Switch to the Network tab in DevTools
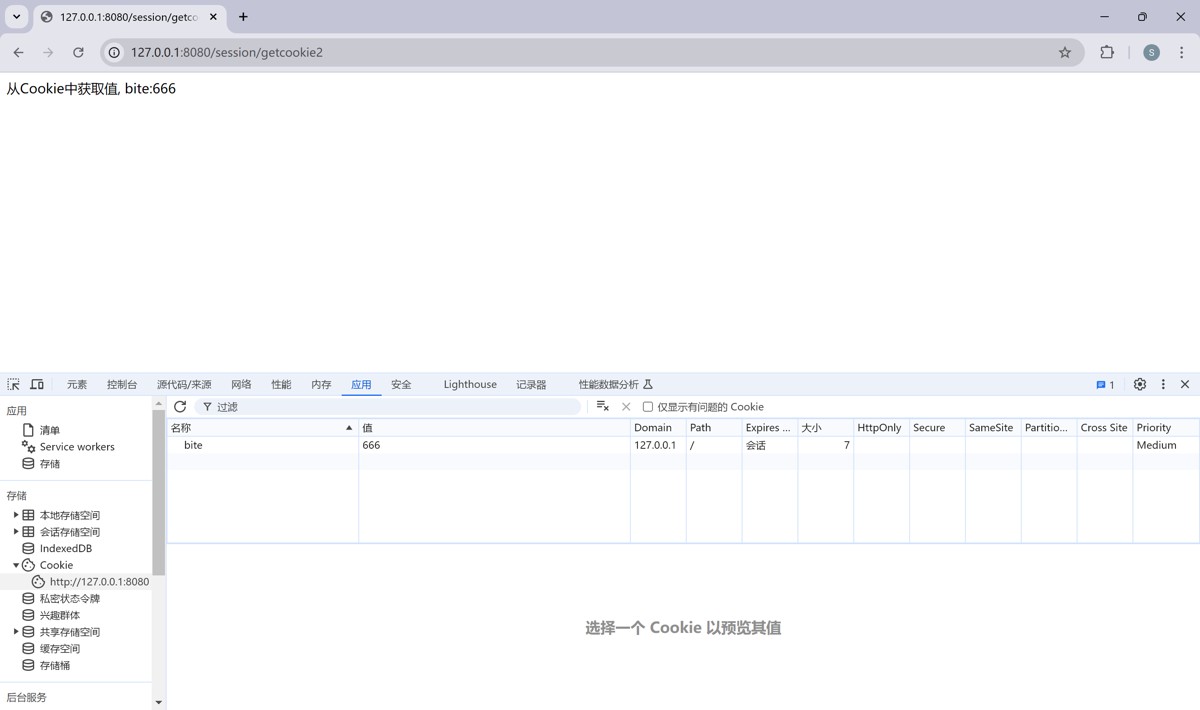 tap(241, 384)
